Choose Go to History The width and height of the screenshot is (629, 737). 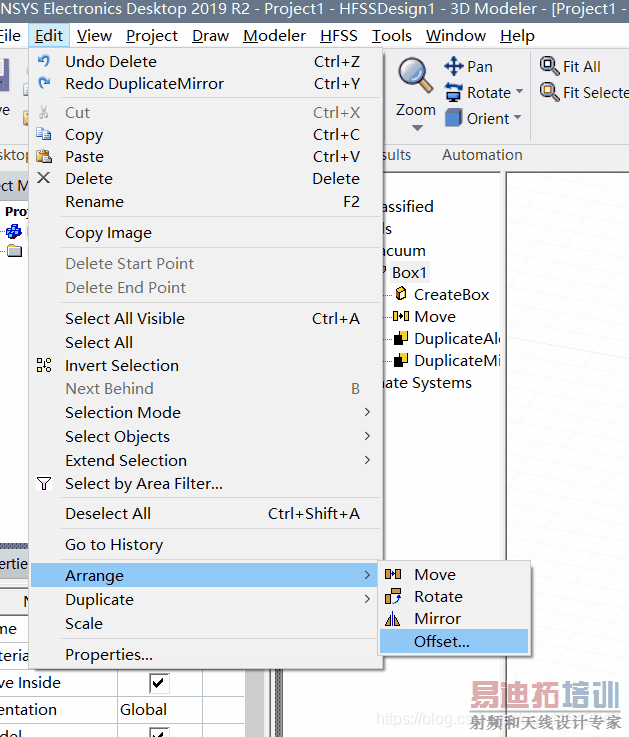point(206,544)
